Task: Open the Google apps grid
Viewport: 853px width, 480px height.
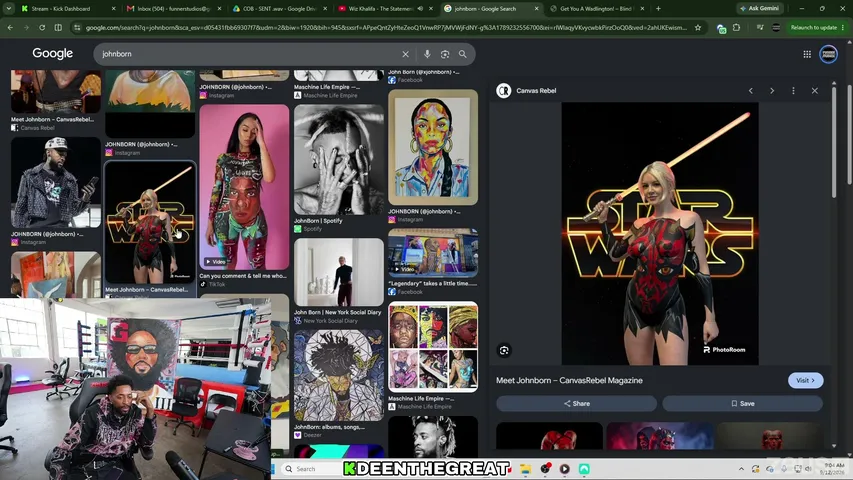Action: pos(807,54)
